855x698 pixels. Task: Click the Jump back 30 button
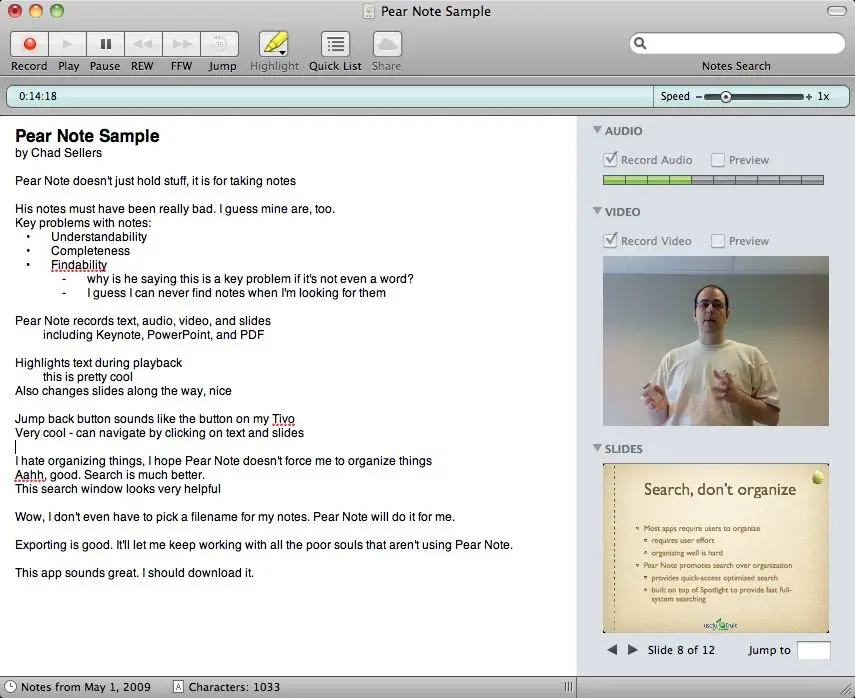[220, 44]
